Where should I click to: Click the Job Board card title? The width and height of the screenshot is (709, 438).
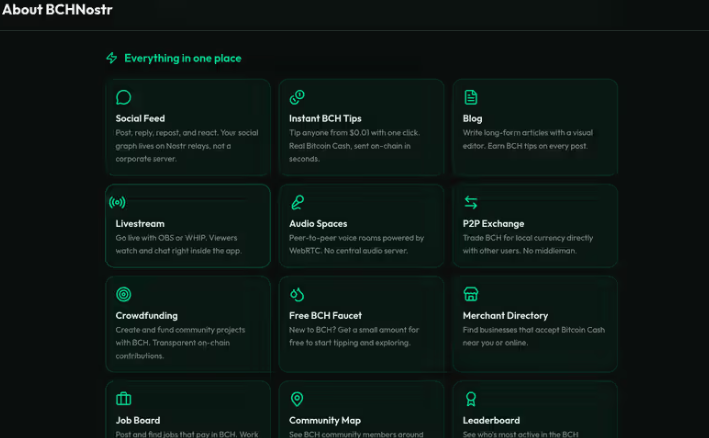[x=137, y=420]
